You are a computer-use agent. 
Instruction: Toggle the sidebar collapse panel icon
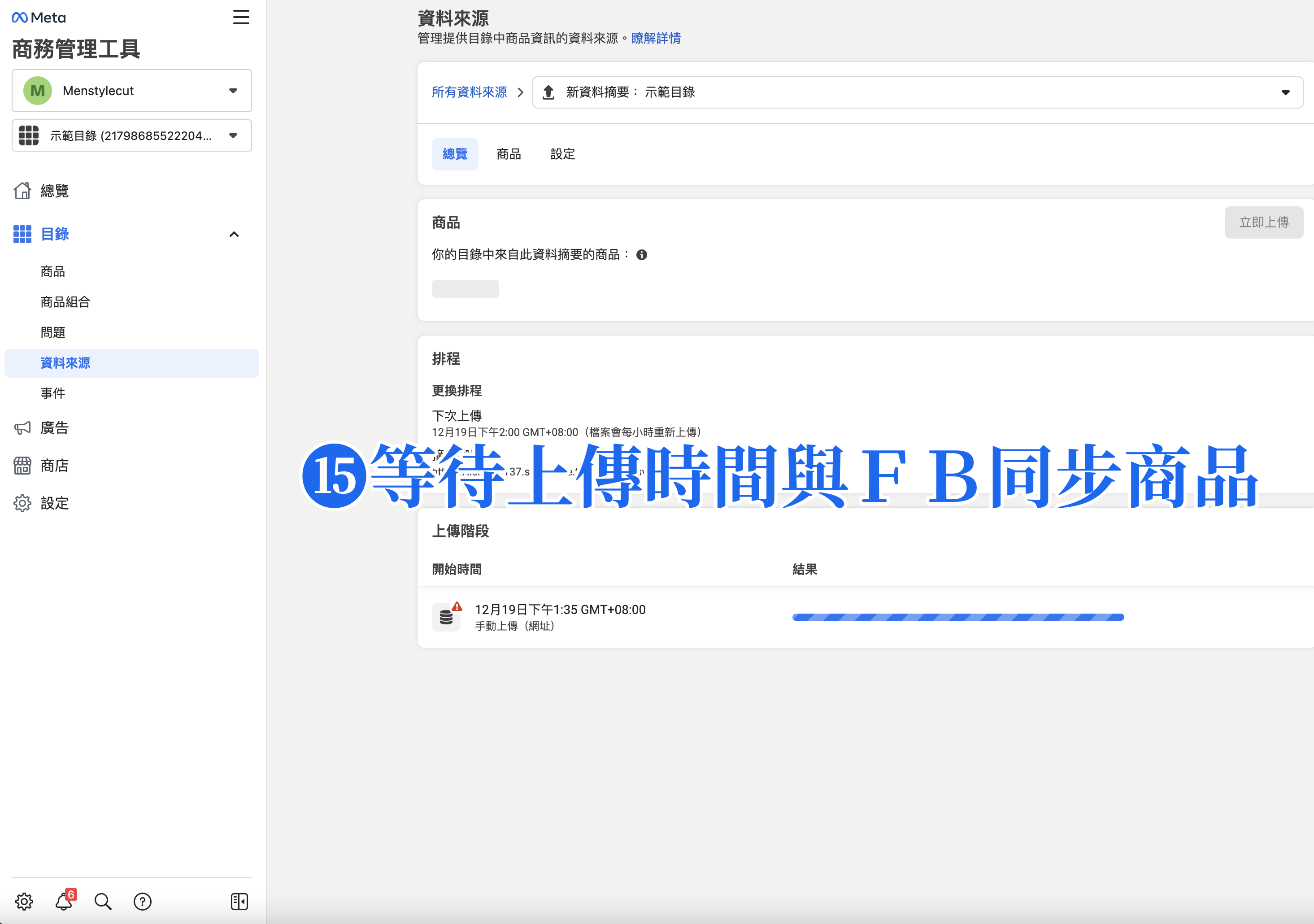239,902
